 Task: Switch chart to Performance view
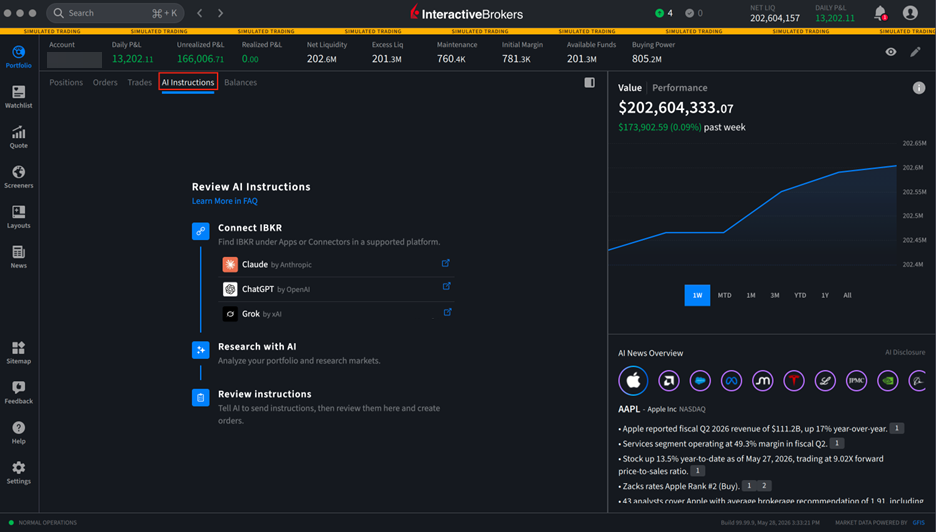[x=679, y=88]
